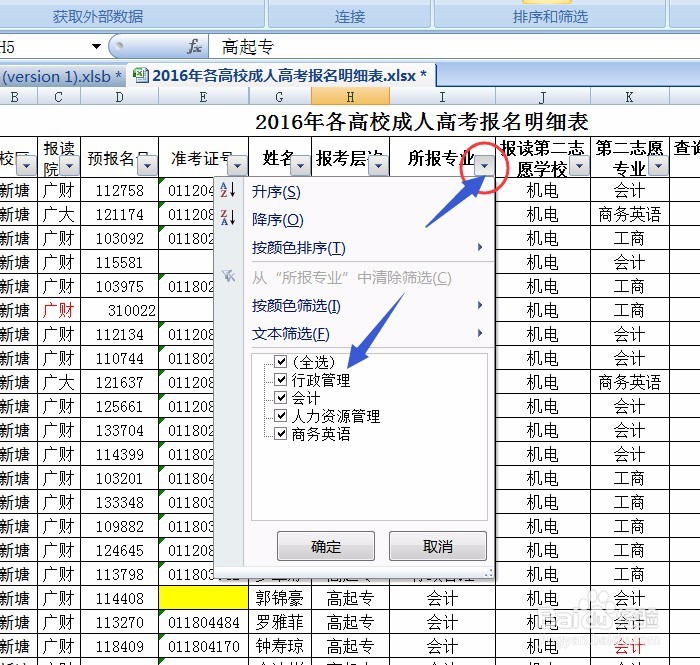Select column G header
Screen dimensions: 700x665
coord(279,97)
